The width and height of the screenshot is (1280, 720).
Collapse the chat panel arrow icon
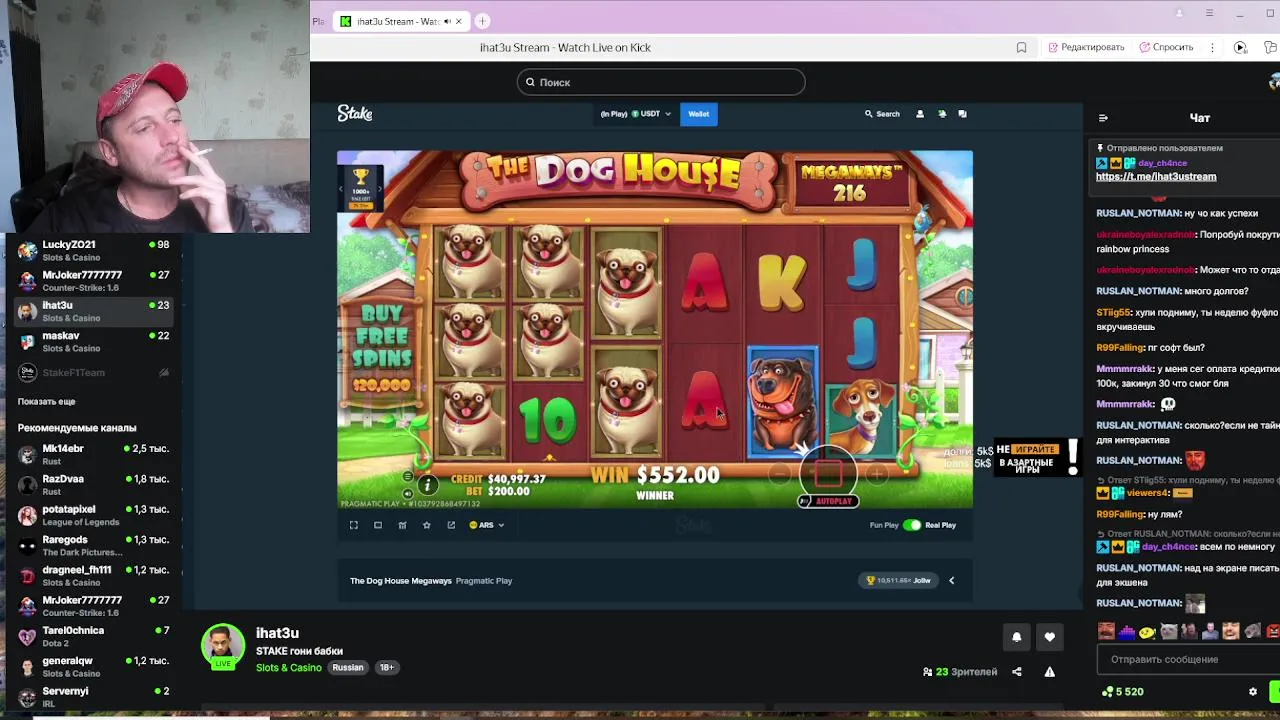(x=1103, y=118)
